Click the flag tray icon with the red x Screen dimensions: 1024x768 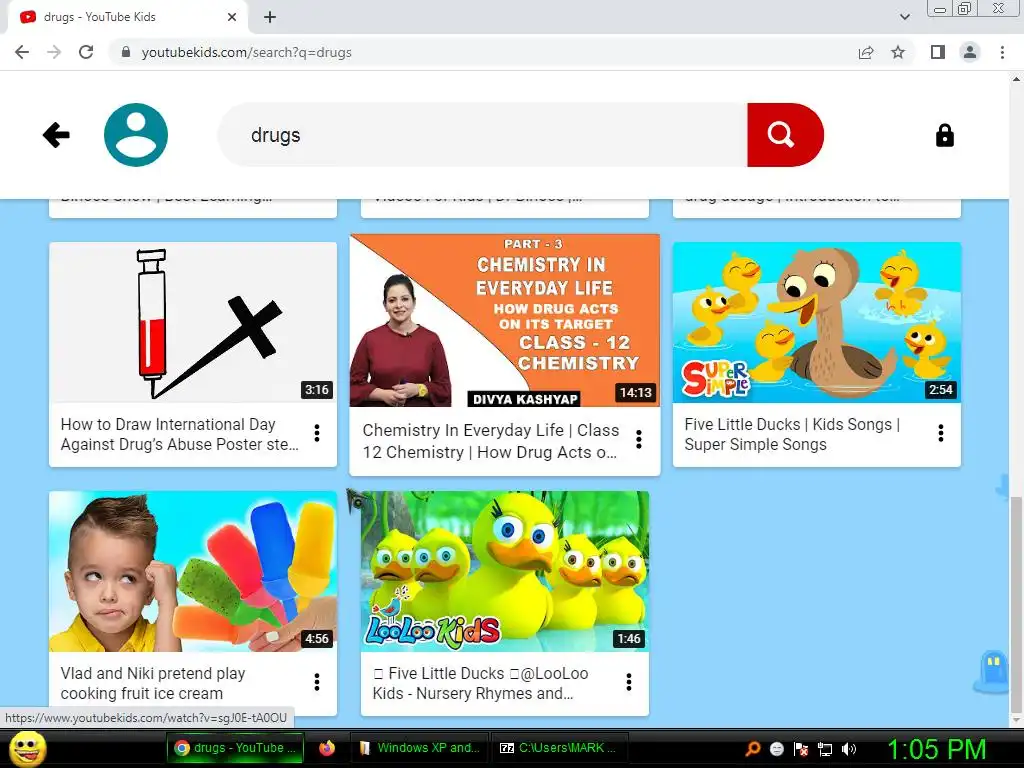click(x=801, y=749)
